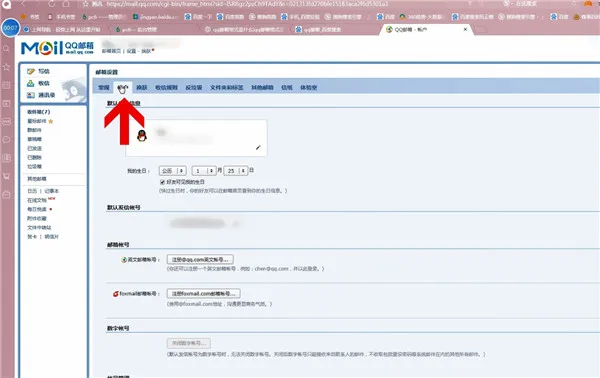Open the 星标邮件 starred mail folder

(x=36, y=121)
